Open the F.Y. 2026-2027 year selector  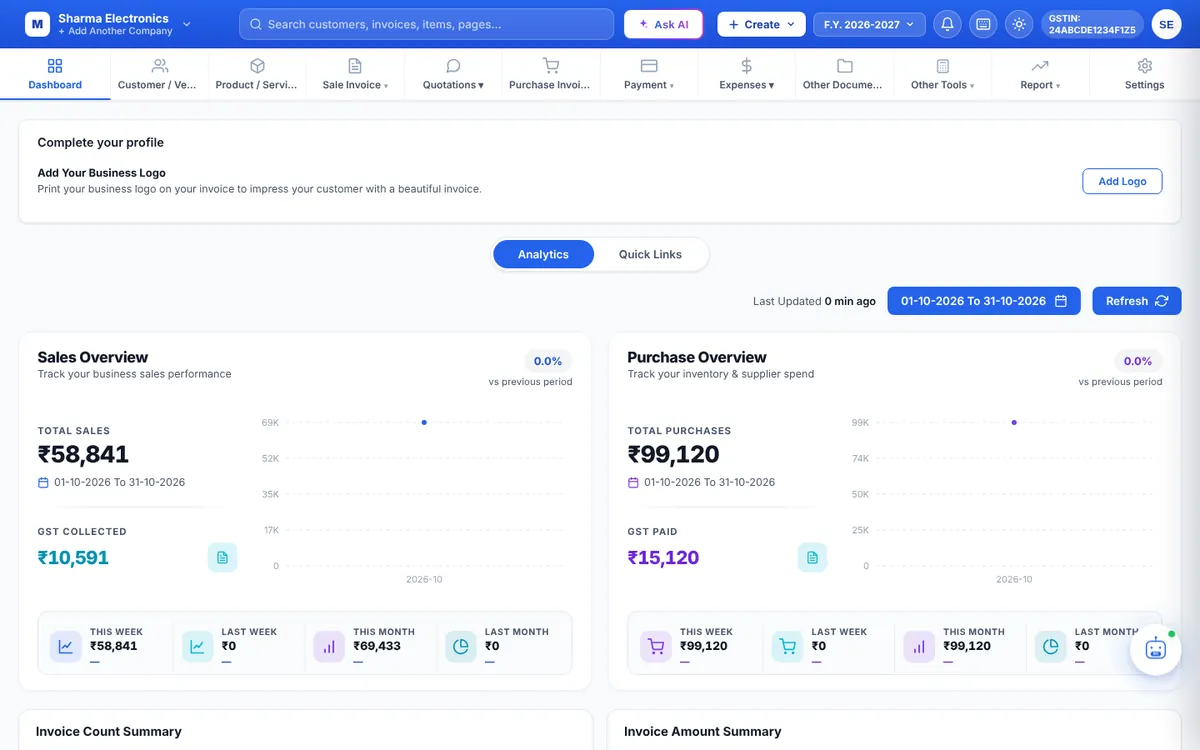click(x=869, y=24)
